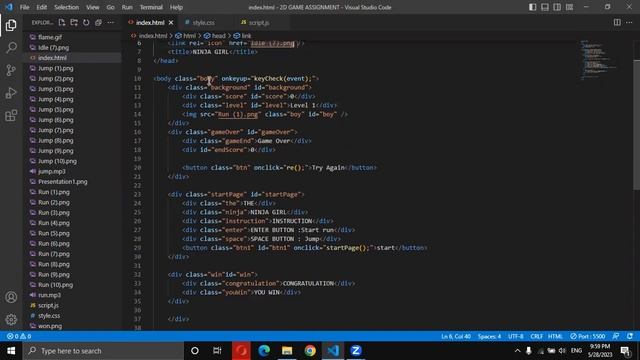Open the Explorer view in activity bar
The height and width of the screenshot is (360, 640).
11,25
